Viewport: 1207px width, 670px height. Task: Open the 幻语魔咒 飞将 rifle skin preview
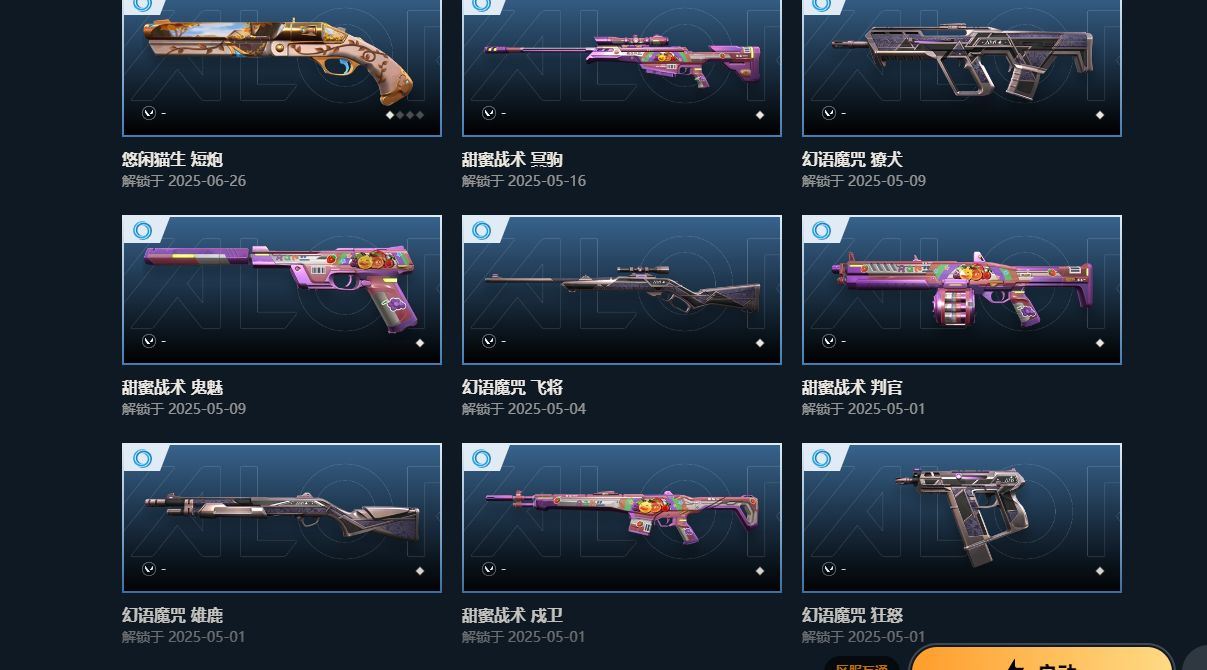point(622,290)
